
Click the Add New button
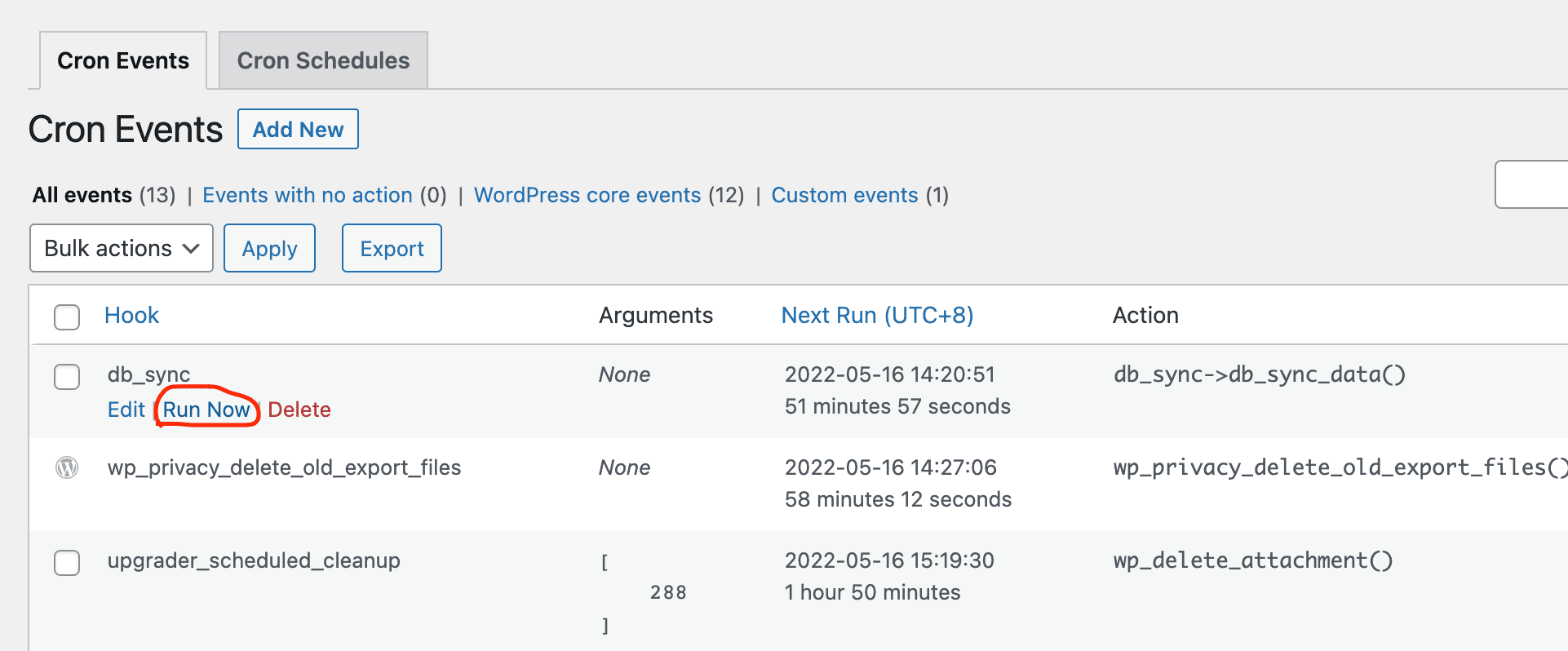(x=298, y=129)
